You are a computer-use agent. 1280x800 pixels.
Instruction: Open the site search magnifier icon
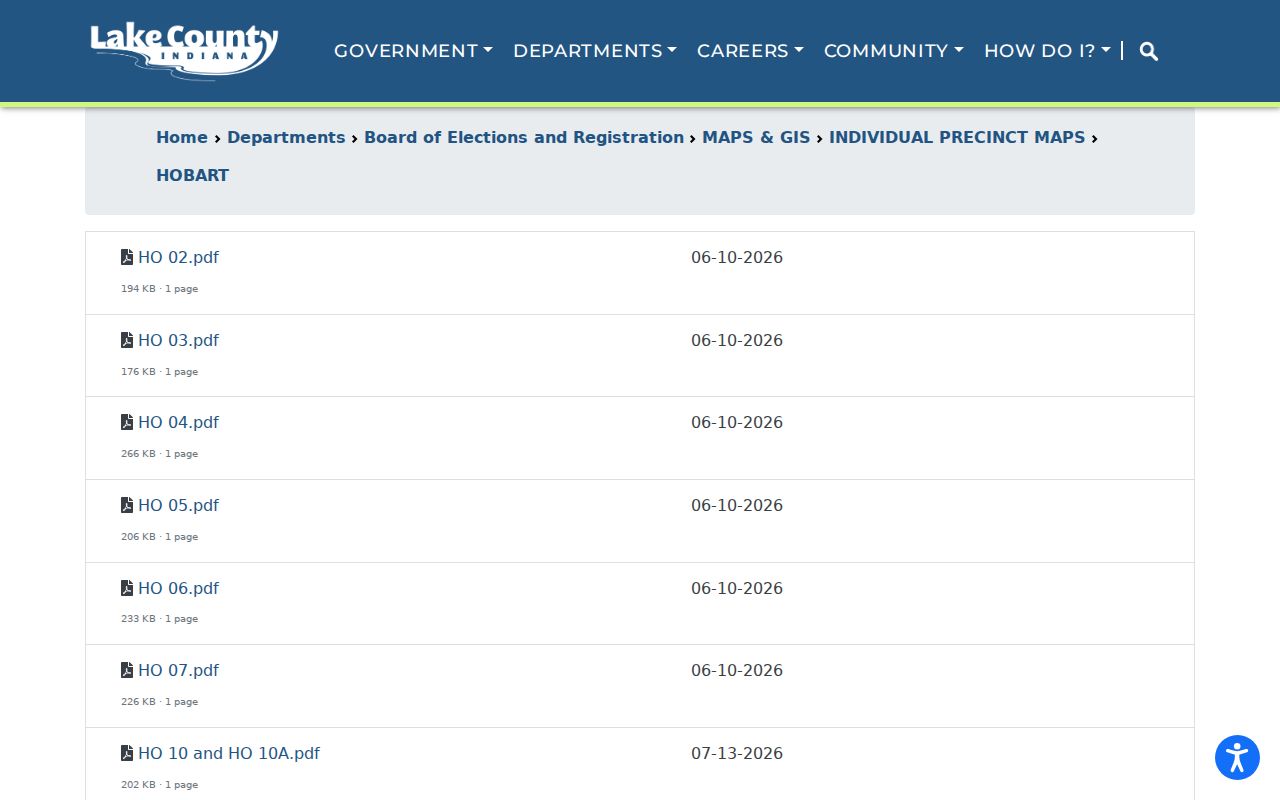click(x=1149, y=51)
